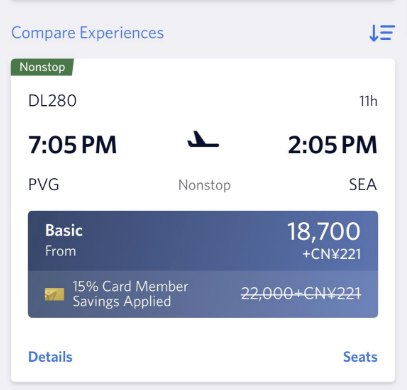Click the SEA arrival airport code
This screenshot has width=407, height=390.
pyautogui.click(x=363, y=185)
